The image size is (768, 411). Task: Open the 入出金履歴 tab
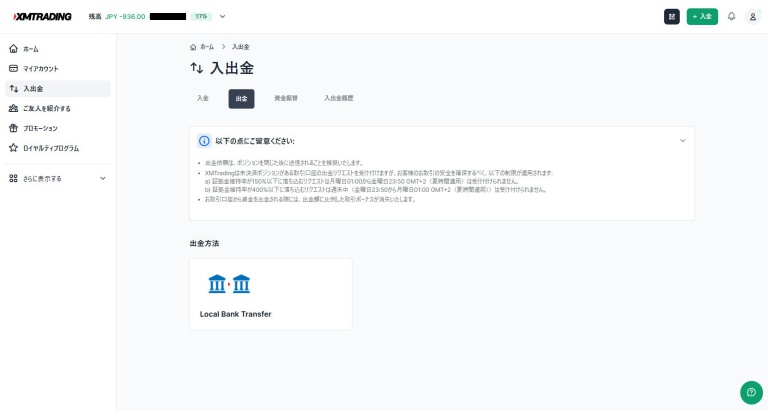338,98
